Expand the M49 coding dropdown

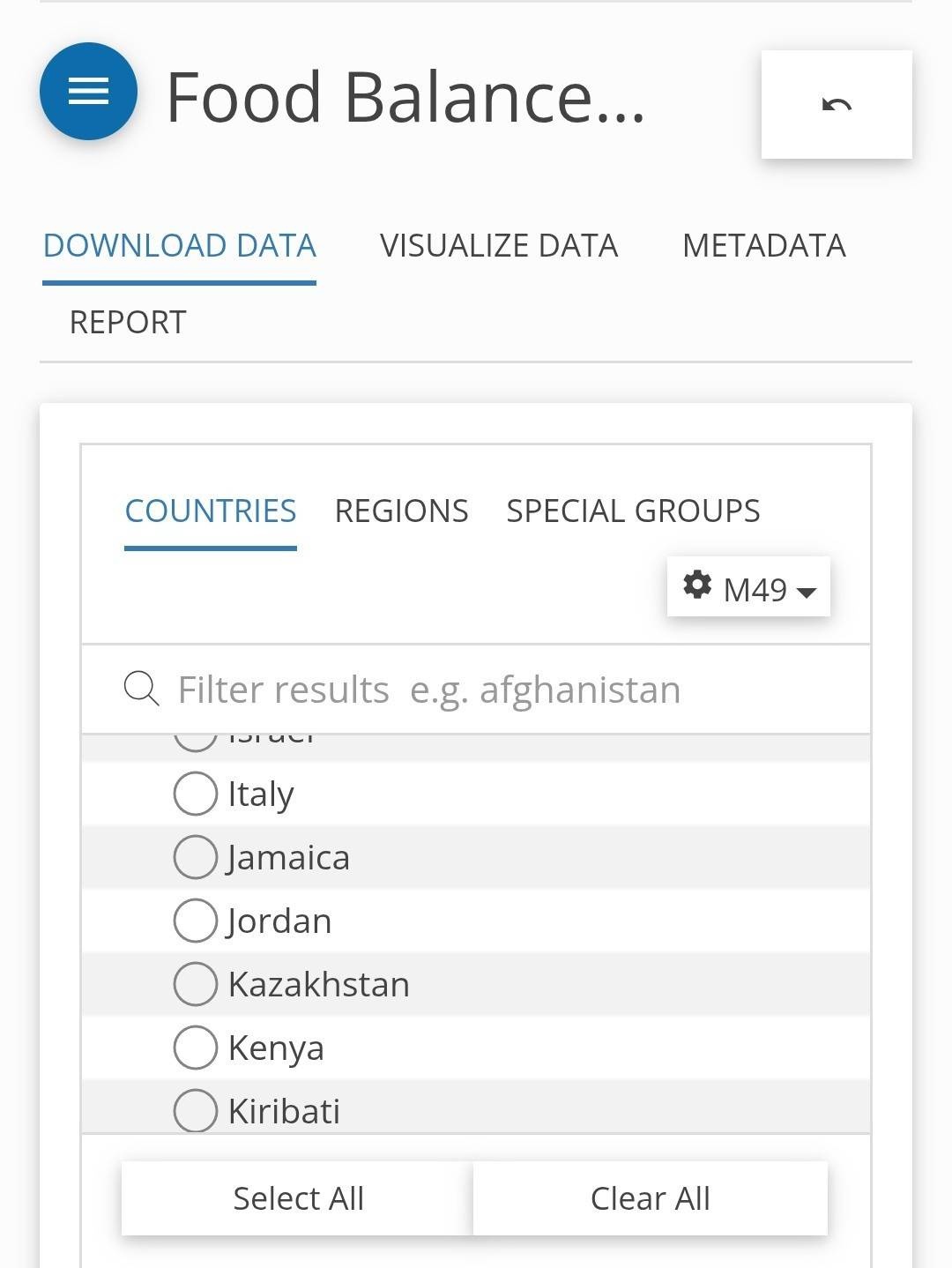pyautogui.click(x=748, y=588)
